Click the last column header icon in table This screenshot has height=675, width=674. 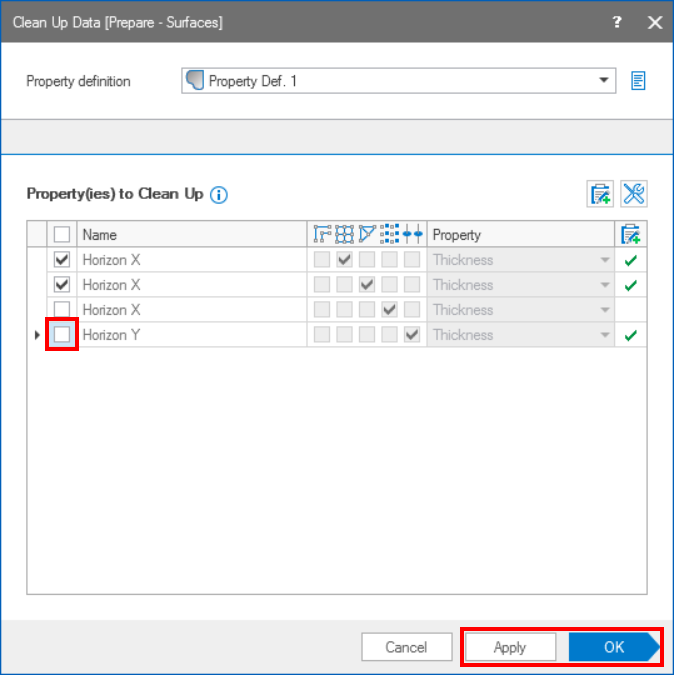630,235
